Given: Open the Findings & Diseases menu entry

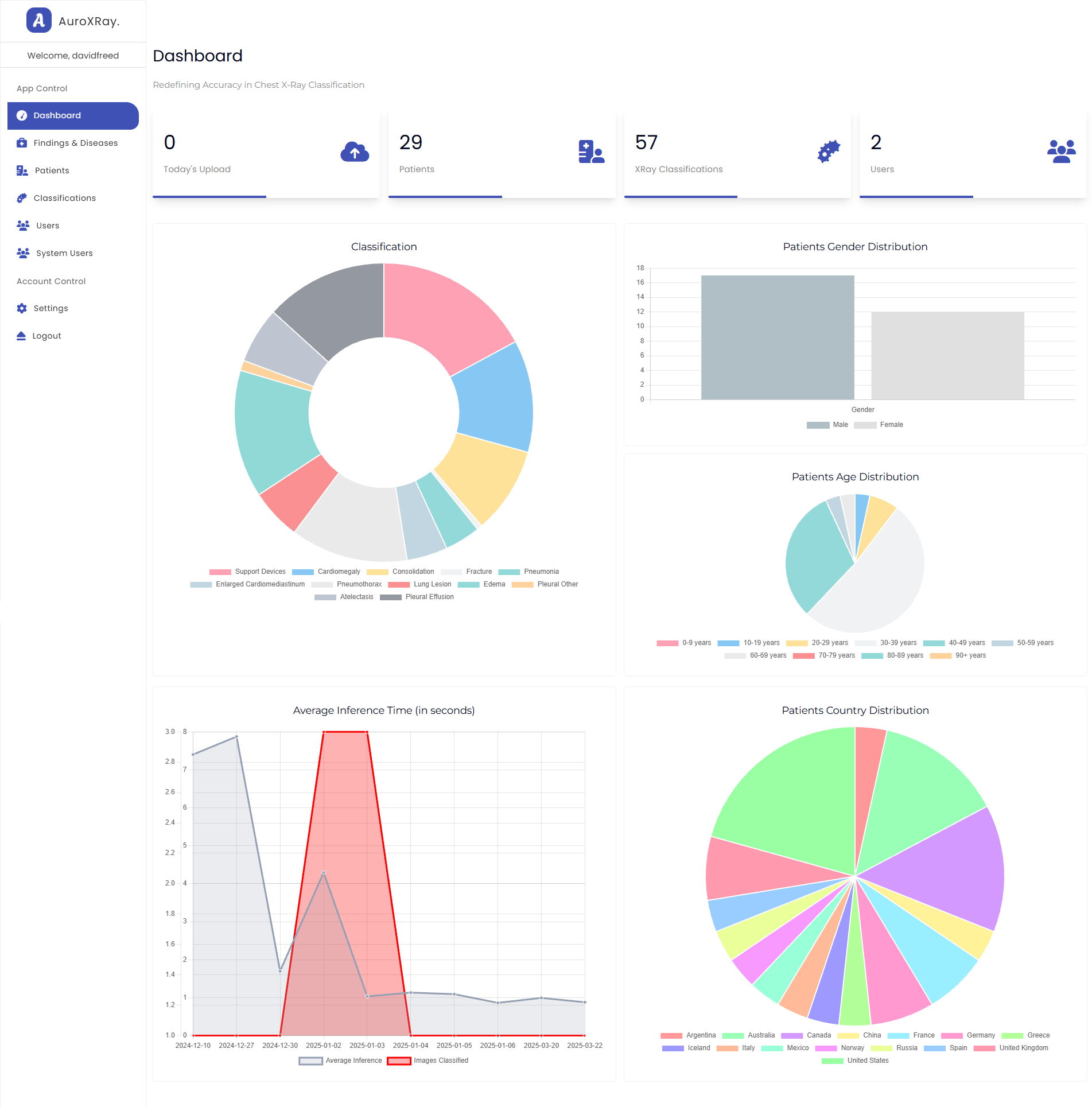Looking at the screenshot, I should click(75, 143).
